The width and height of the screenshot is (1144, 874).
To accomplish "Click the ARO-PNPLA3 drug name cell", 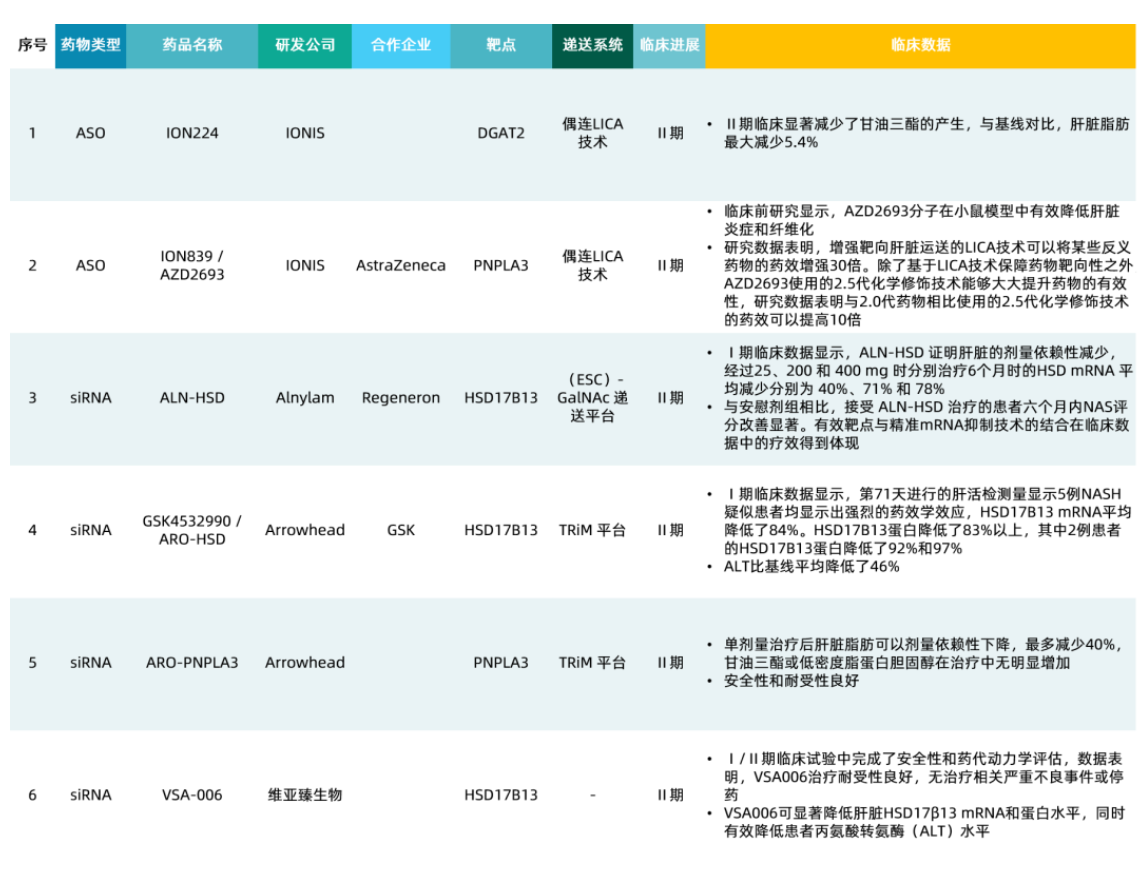I will pos(192,662).
